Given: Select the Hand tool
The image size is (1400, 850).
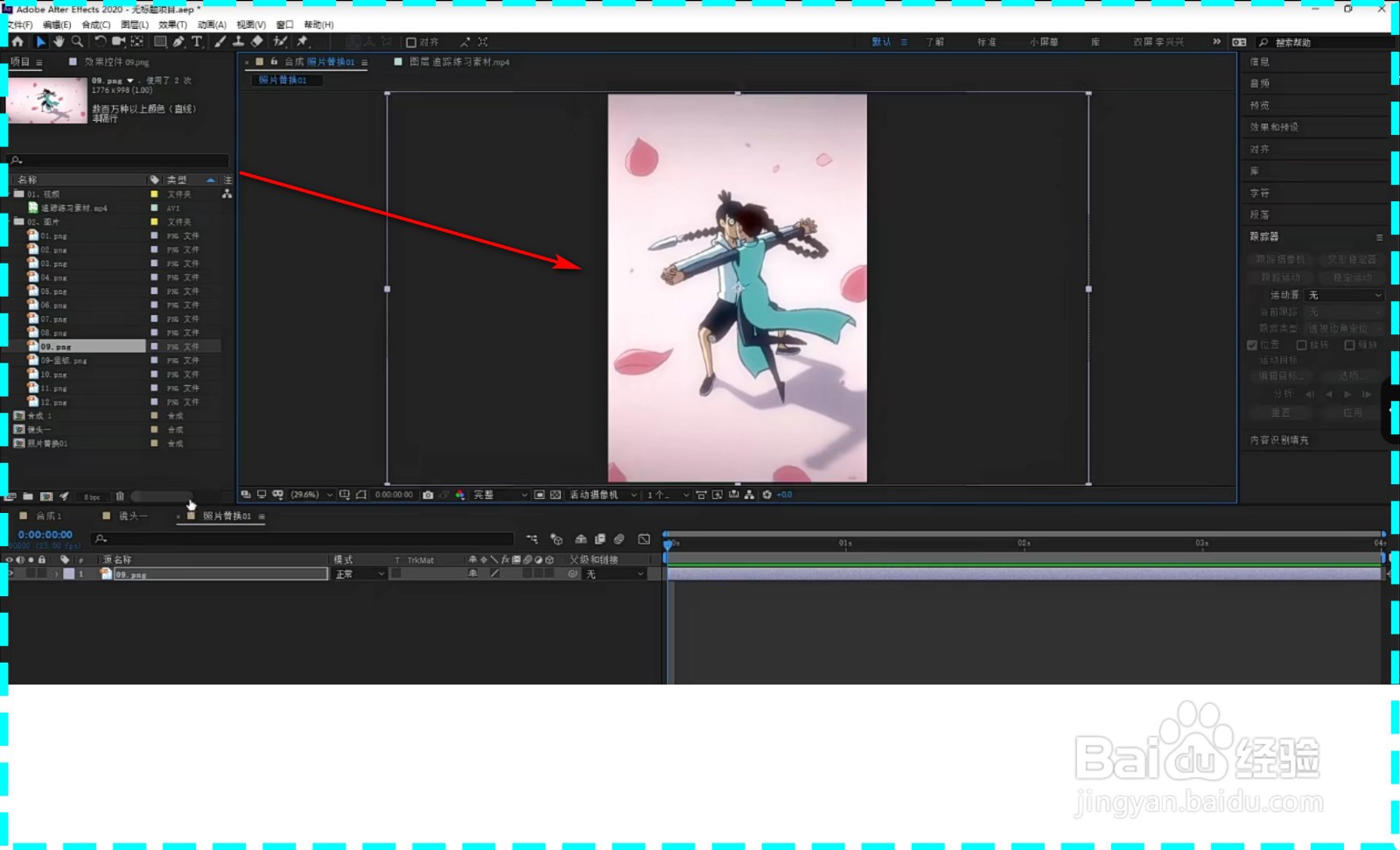Looking at the screenshot, I should [59, 41].
